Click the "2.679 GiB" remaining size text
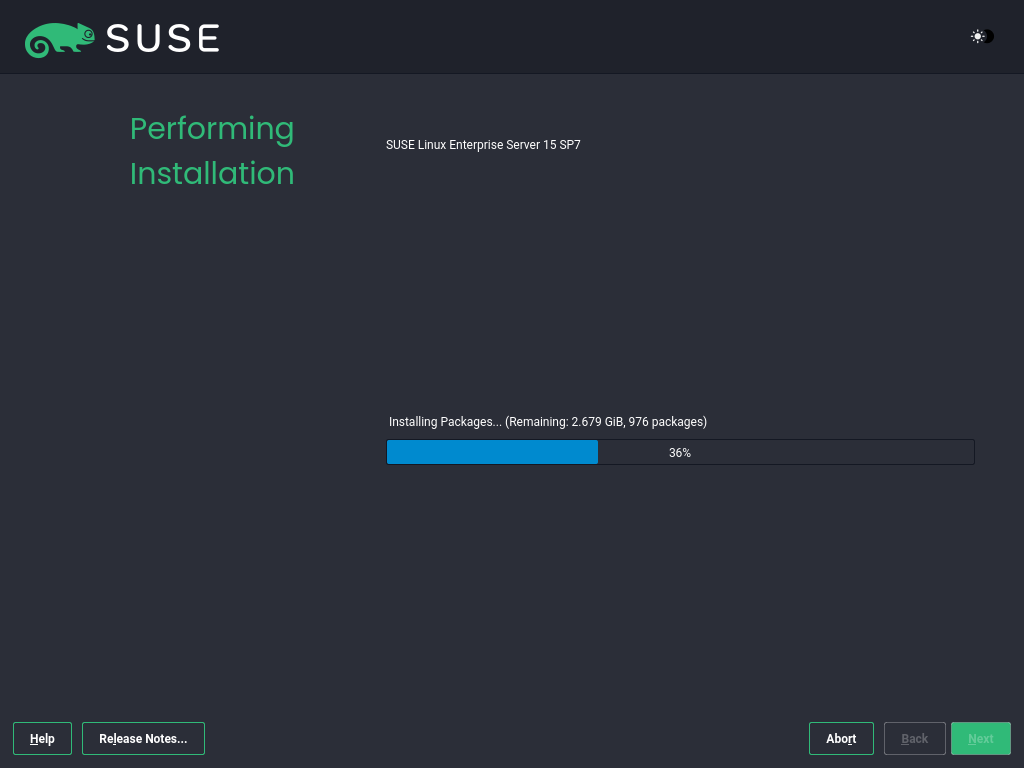Screen dimensions: 1024x768 click(596, 422)
